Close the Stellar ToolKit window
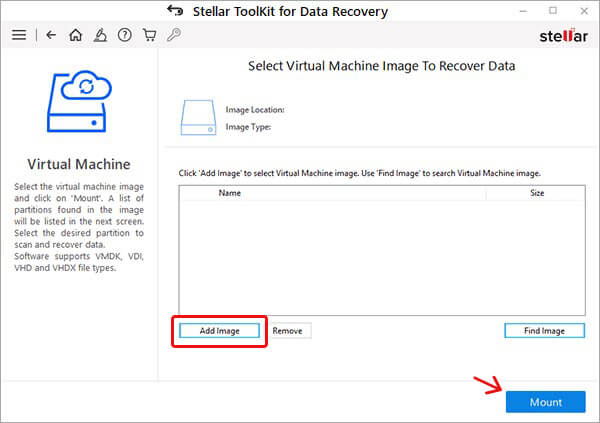Viewport: 600px width, 423px height. (x=584, y=11)
